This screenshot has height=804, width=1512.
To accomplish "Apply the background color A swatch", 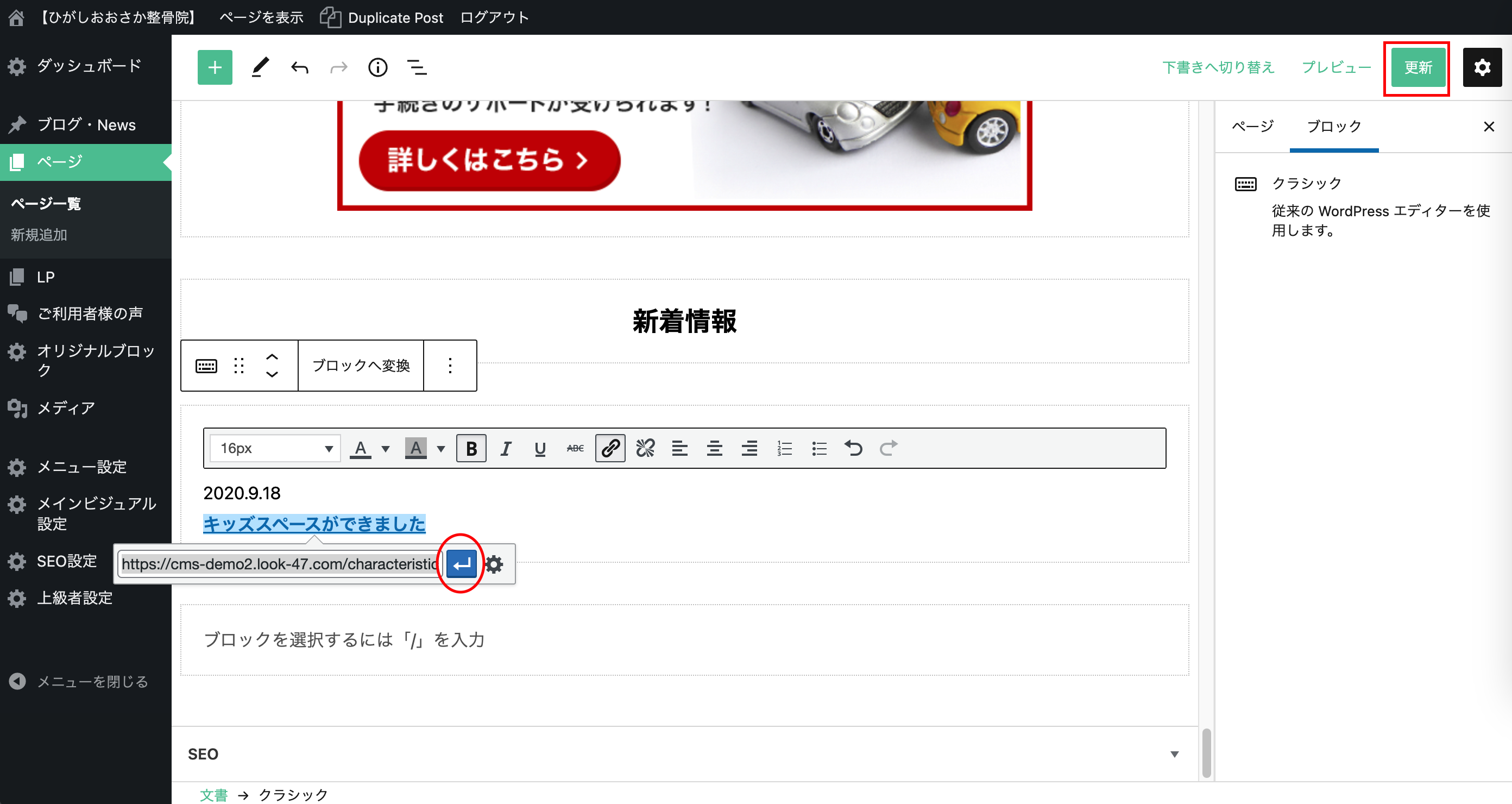I will pos(415,448).
